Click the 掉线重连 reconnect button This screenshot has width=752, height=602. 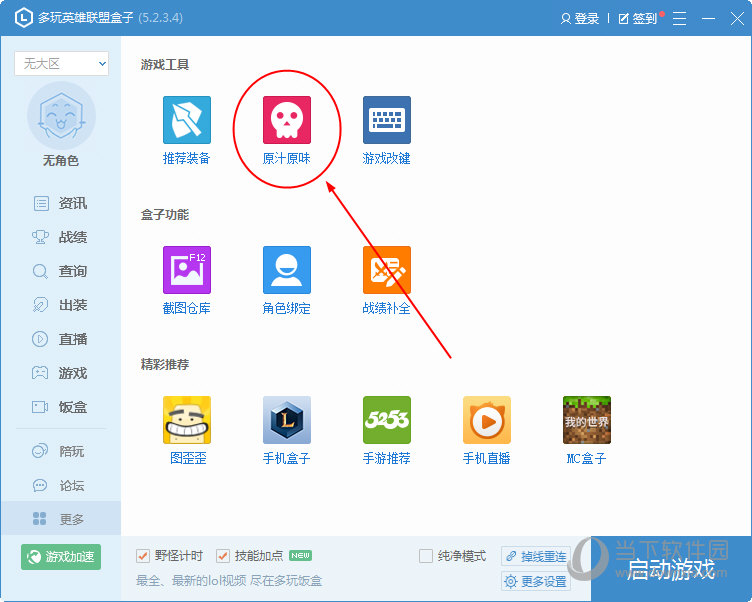point(536,556)
